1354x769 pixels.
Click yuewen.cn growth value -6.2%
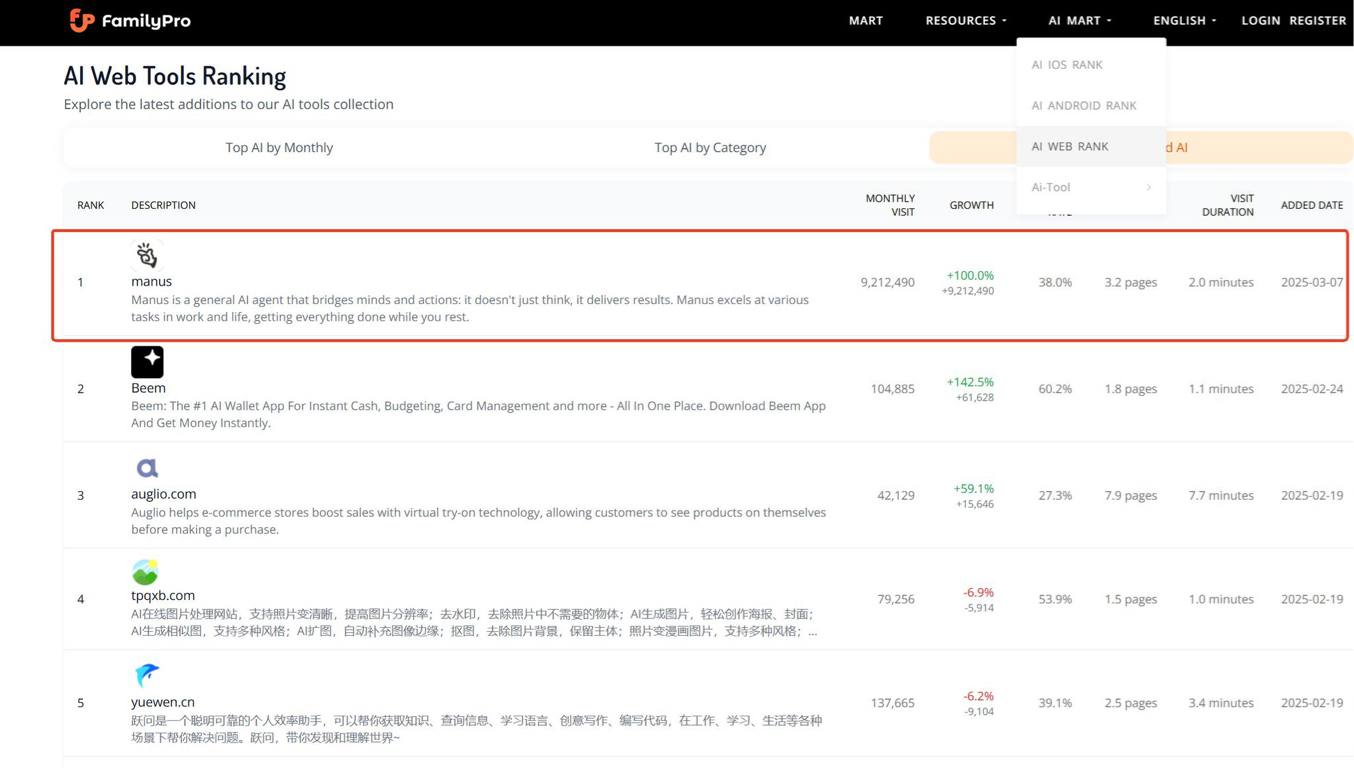pyautogui.click(x=978, y=696)
